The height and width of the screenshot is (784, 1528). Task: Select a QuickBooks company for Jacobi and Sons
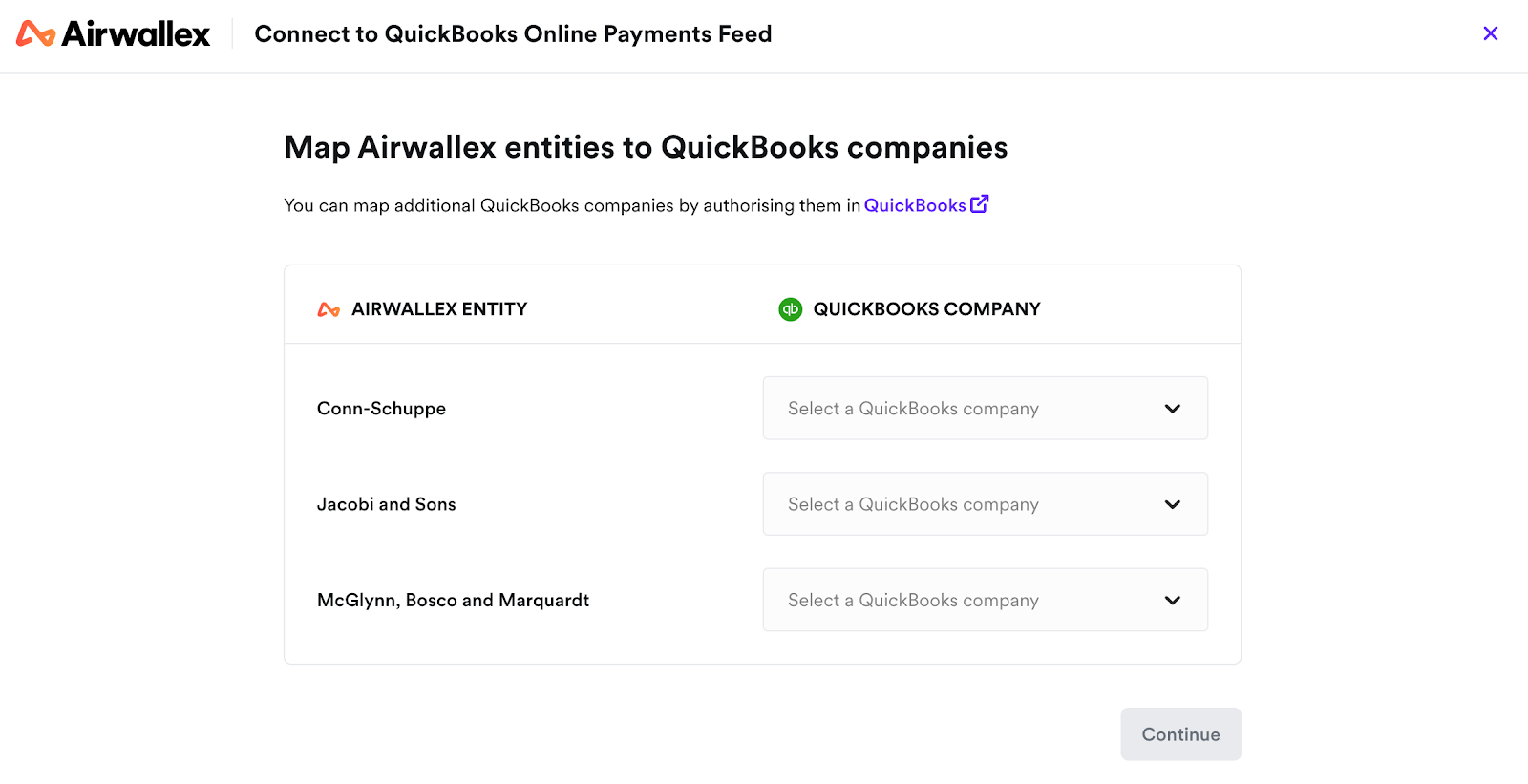pos(985,504)
